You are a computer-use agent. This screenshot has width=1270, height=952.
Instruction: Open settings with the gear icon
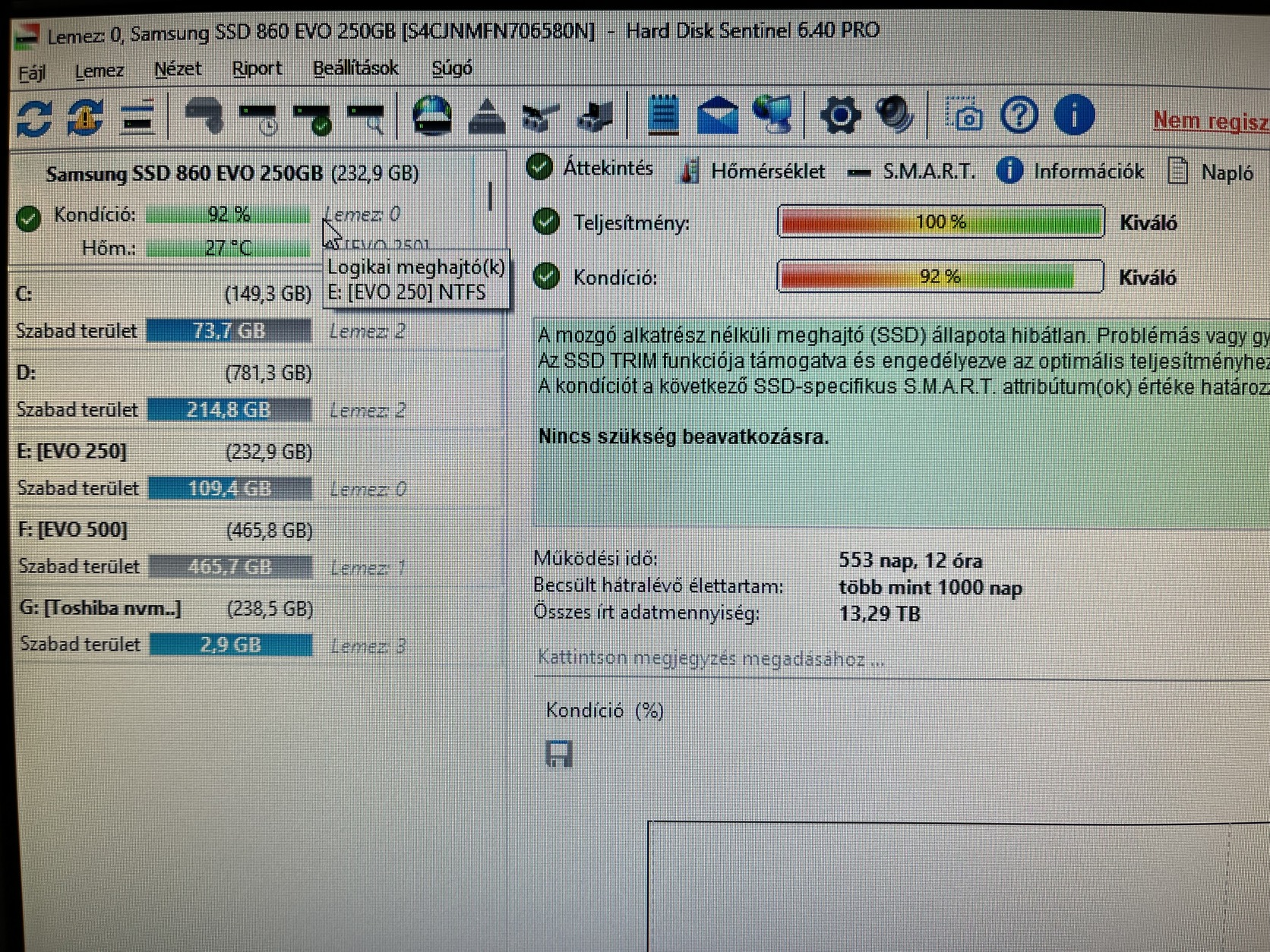click(840, 116)
